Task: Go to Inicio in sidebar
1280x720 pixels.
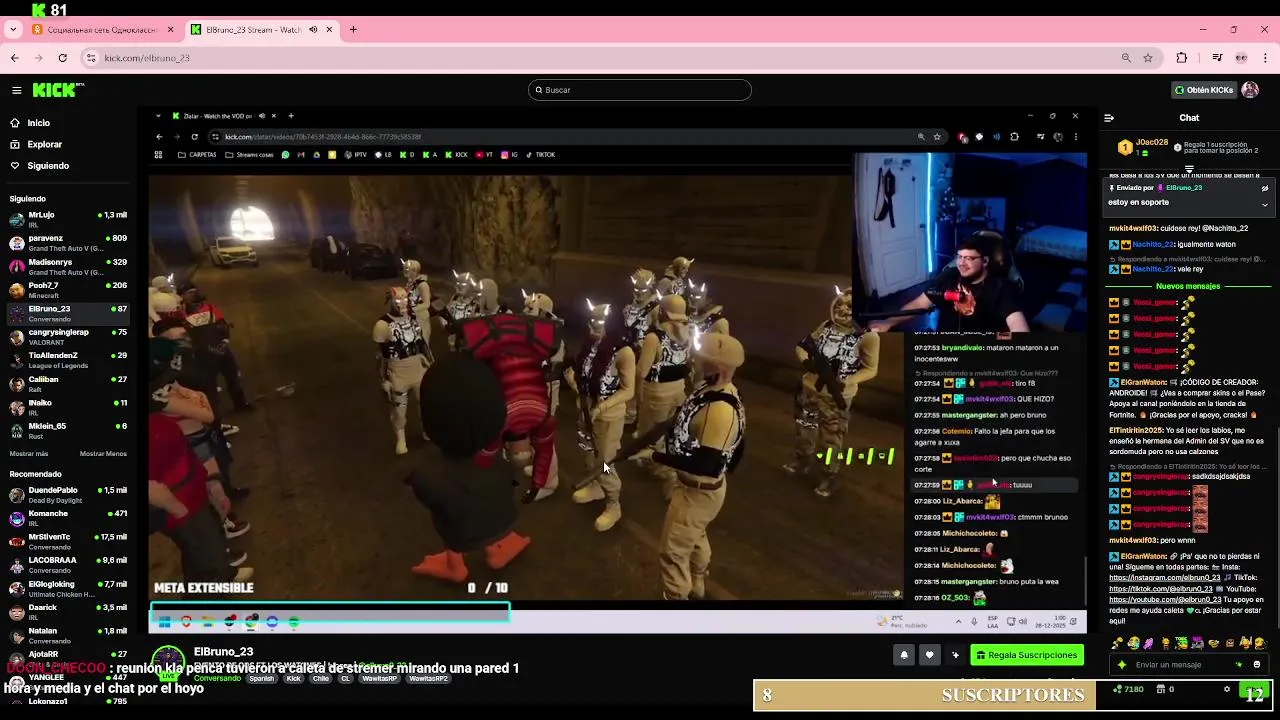Action: tap(38, 123)
